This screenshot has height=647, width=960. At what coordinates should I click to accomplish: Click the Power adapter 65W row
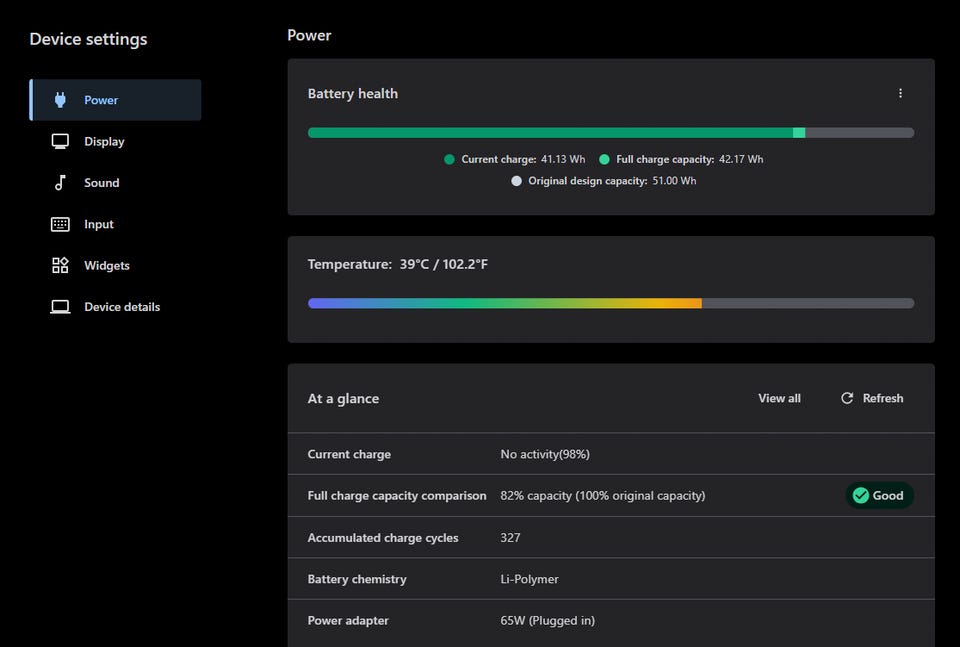610,621
